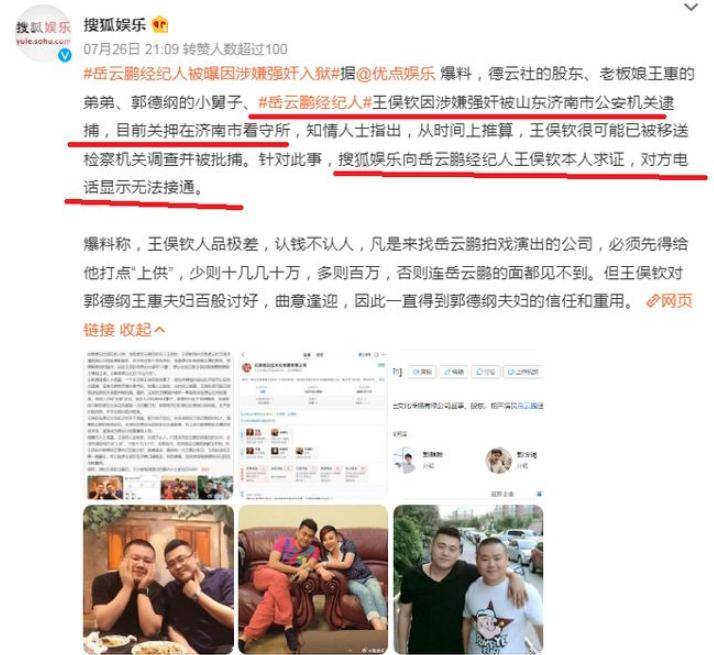The image size is (714, 655).
Task: Open the encyclopedia page thumbnail
Action: point(468,425)
